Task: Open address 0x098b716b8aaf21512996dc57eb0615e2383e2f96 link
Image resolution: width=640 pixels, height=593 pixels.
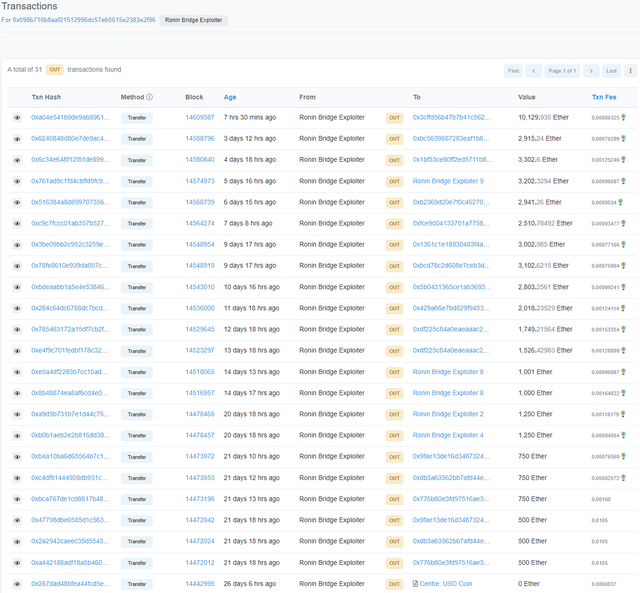Action: click(84, 20)
